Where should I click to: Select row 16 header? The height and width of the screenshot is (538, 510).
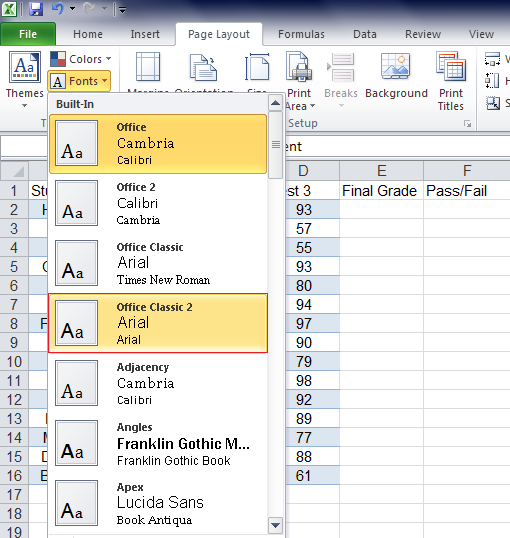14,475
